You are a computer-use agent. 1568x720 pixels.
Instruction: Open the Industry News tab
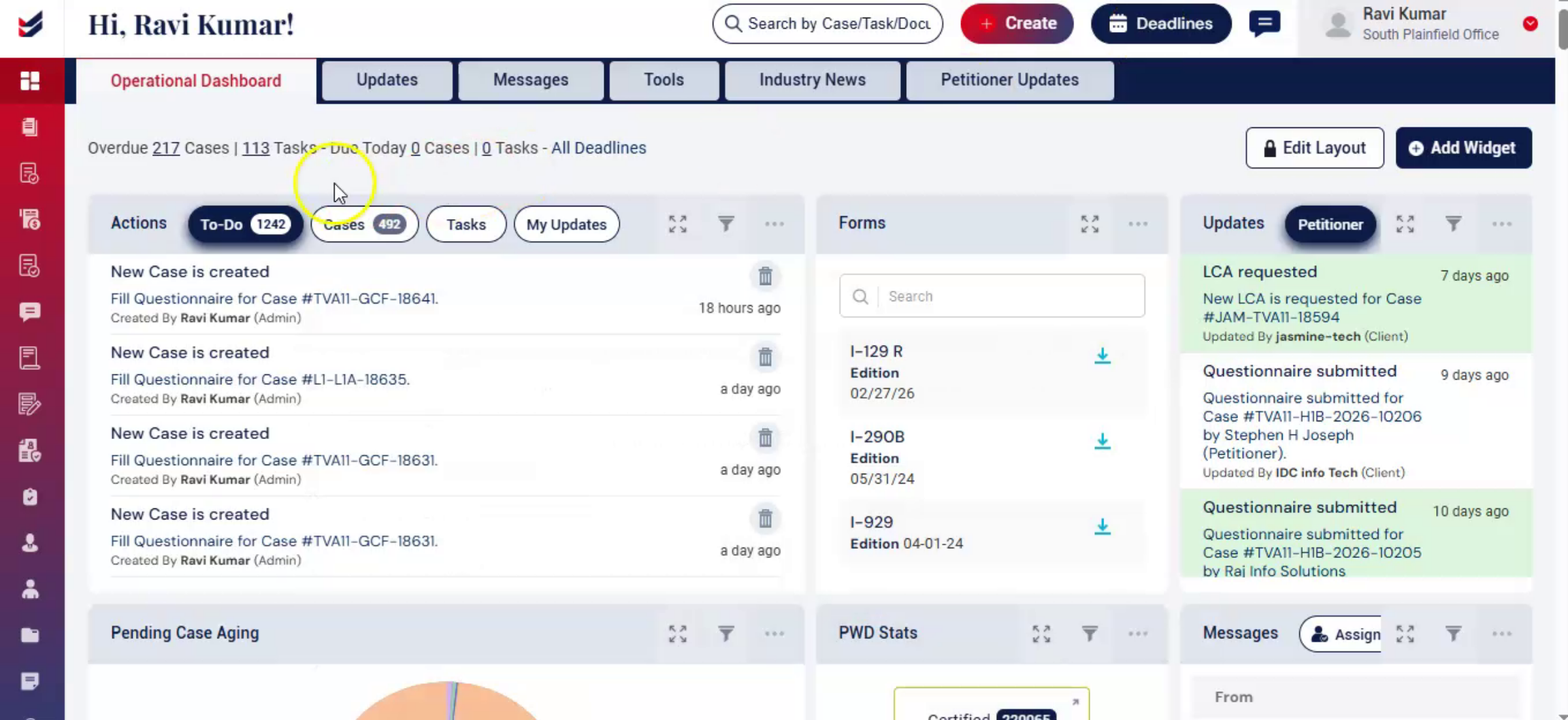812,80
